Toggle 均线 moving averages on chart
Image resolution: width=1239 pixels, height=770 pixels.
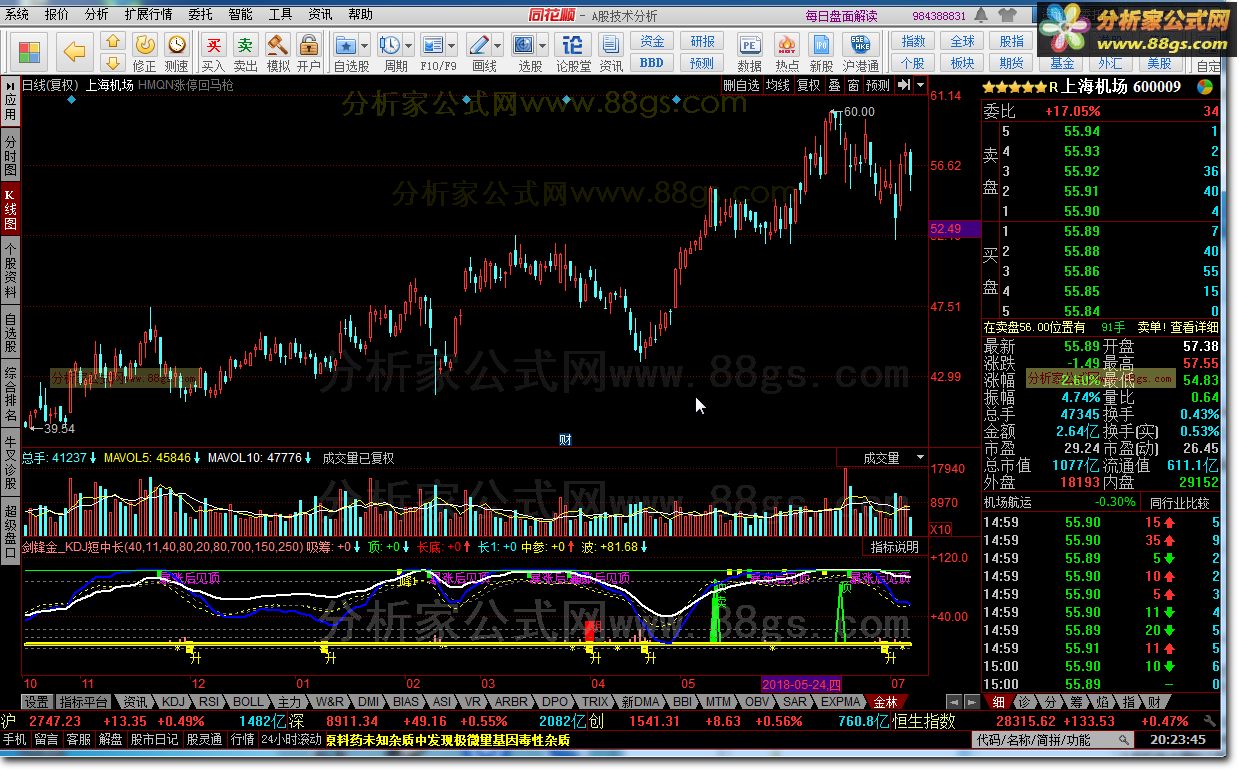(776, 86)
